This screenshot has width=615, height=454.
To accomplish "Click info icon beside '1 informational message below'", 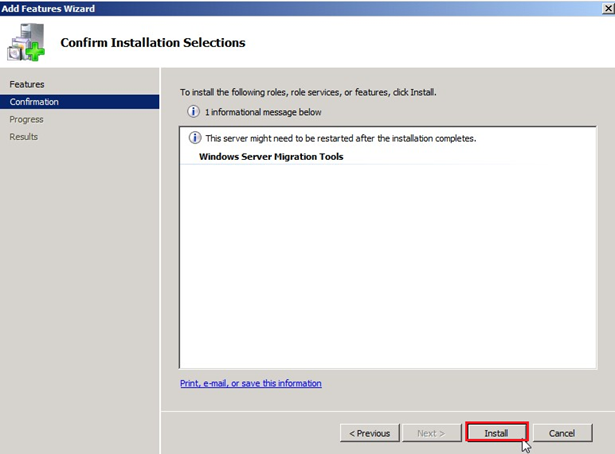I will point(193,112).
